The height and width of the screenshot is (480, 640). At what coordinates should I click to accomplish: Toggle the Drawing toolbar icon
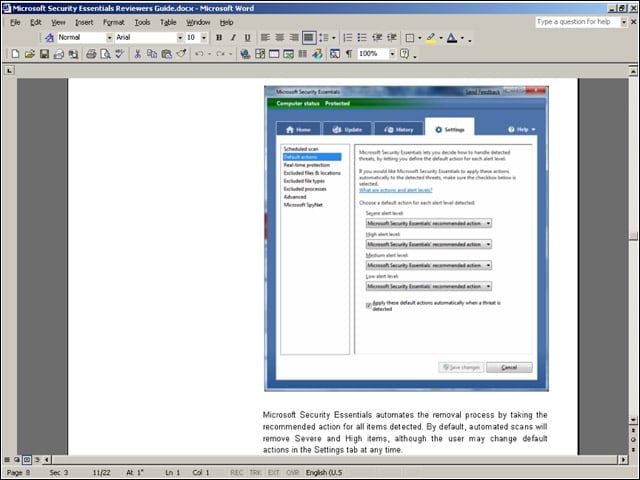tap(317, 54)
